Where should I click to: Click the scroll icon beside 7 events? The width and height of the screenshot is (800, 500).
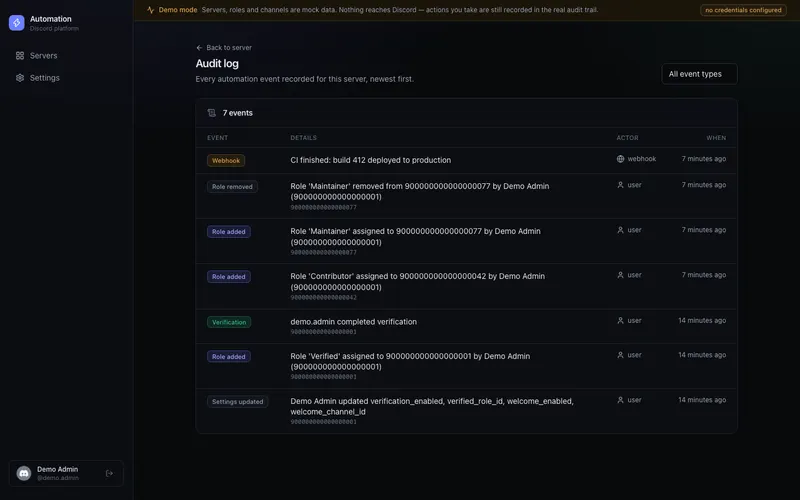pos(212,113)
